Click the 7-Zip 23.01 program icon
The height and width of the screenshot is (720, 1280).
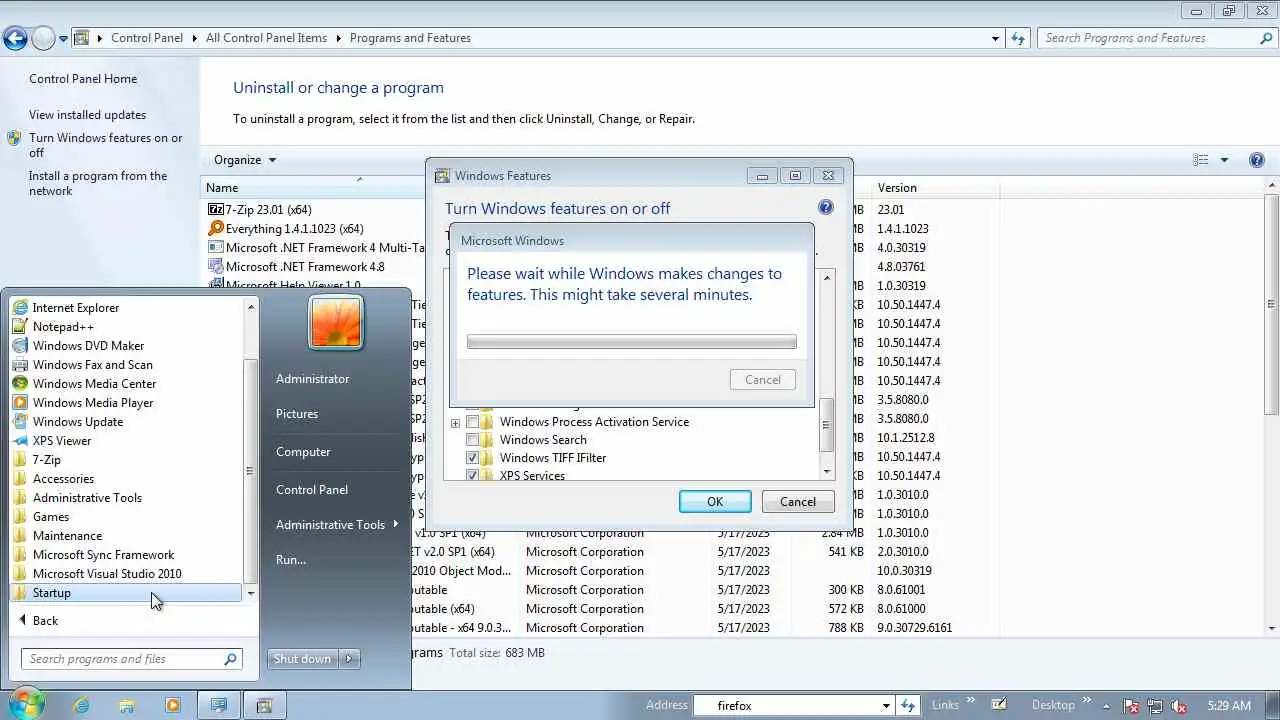pyautogui.click(x=215, y=210)
